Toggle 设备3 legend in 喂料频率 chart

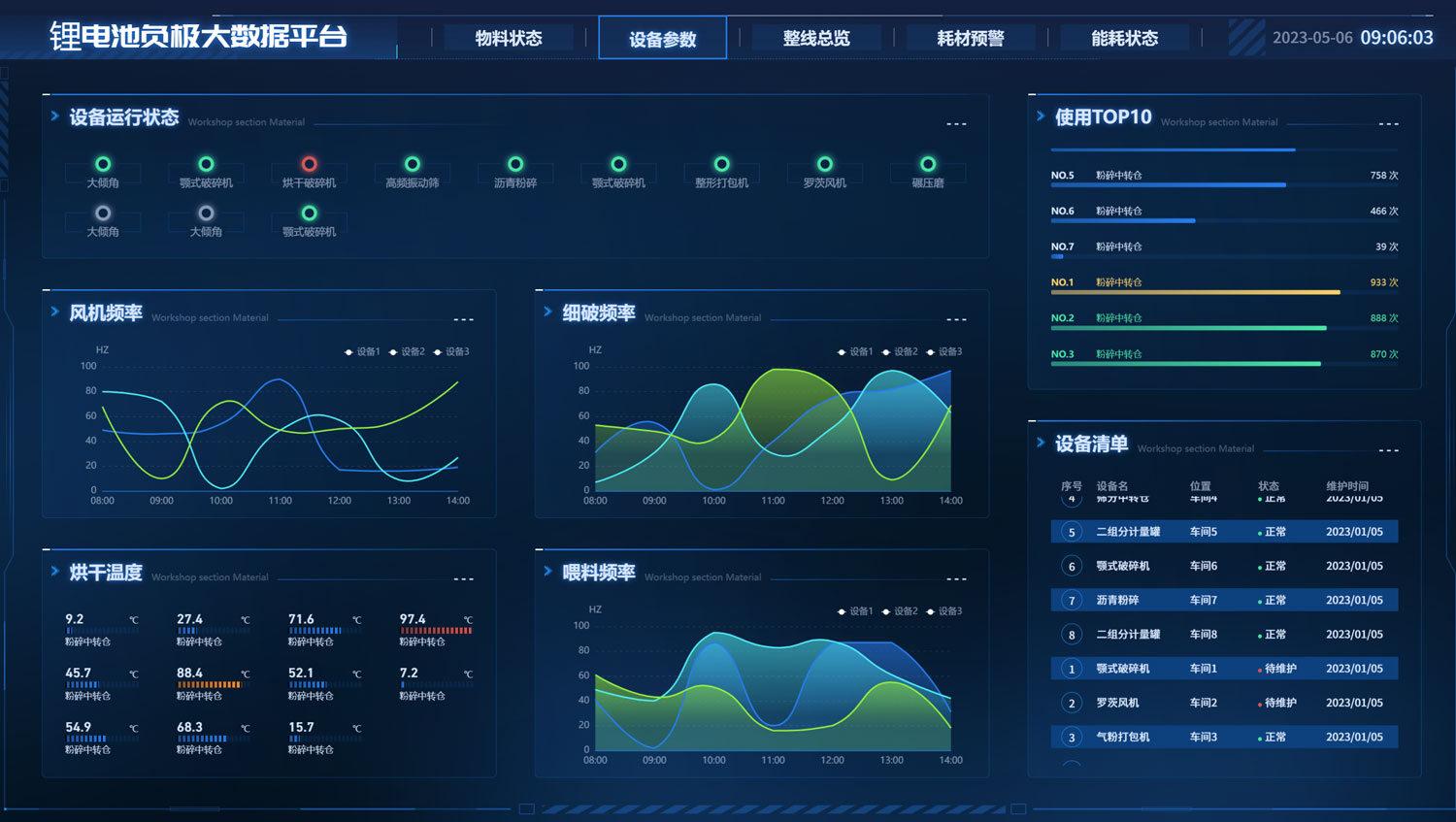coord(944,611)
